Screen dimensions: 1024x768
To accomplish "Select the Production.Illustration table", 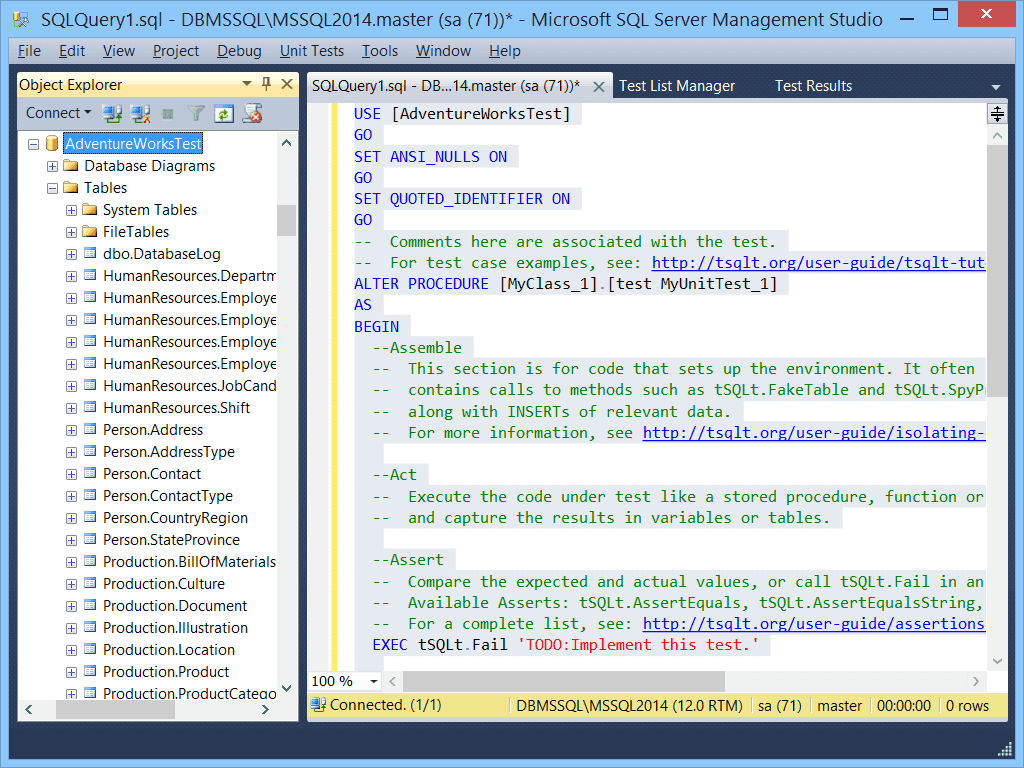I will tap(176, 628).
